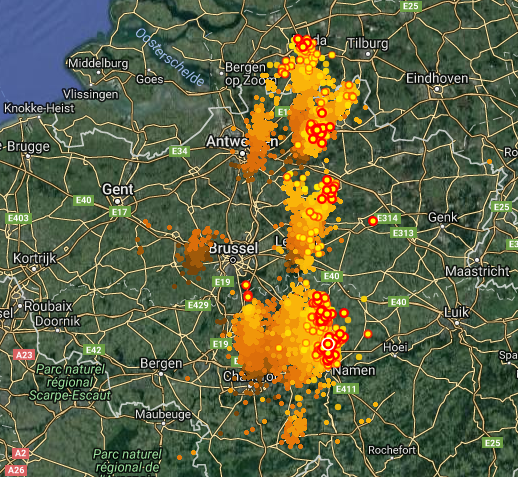This screenshot has height=477, width=518.
Task: Click the Eindhoven city label
Action: [437, 79]
